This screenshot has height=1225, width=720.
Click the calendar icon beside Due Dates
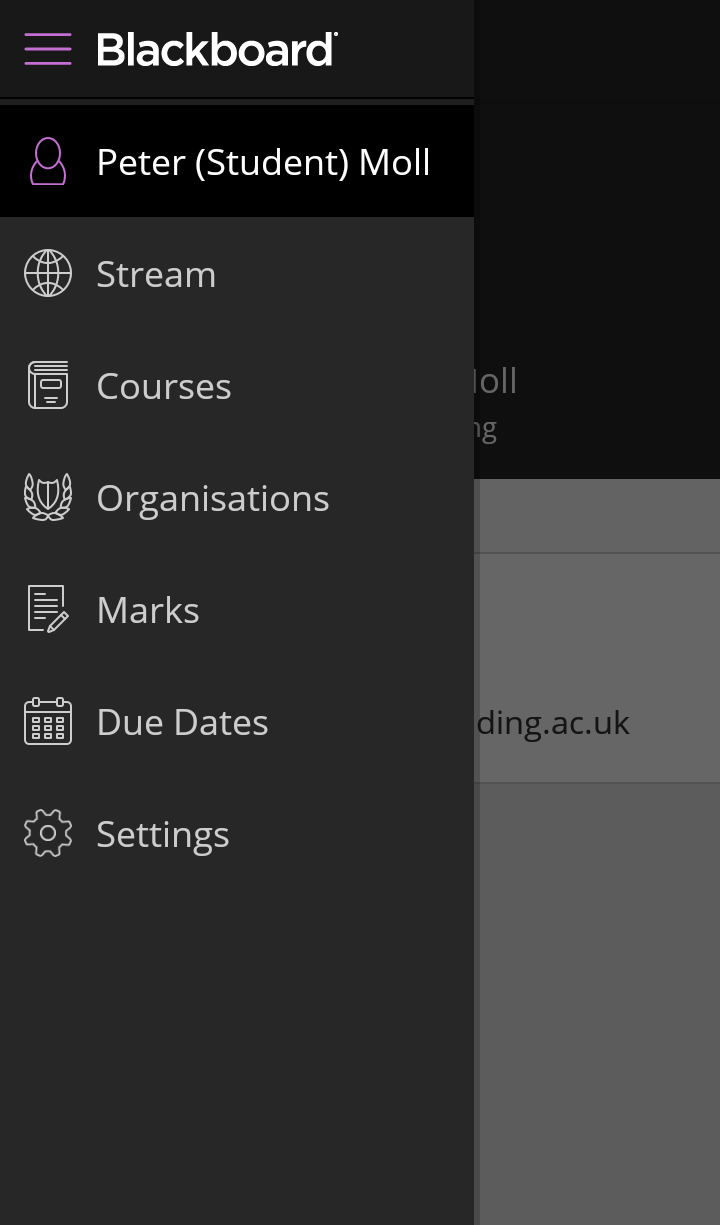48,722
